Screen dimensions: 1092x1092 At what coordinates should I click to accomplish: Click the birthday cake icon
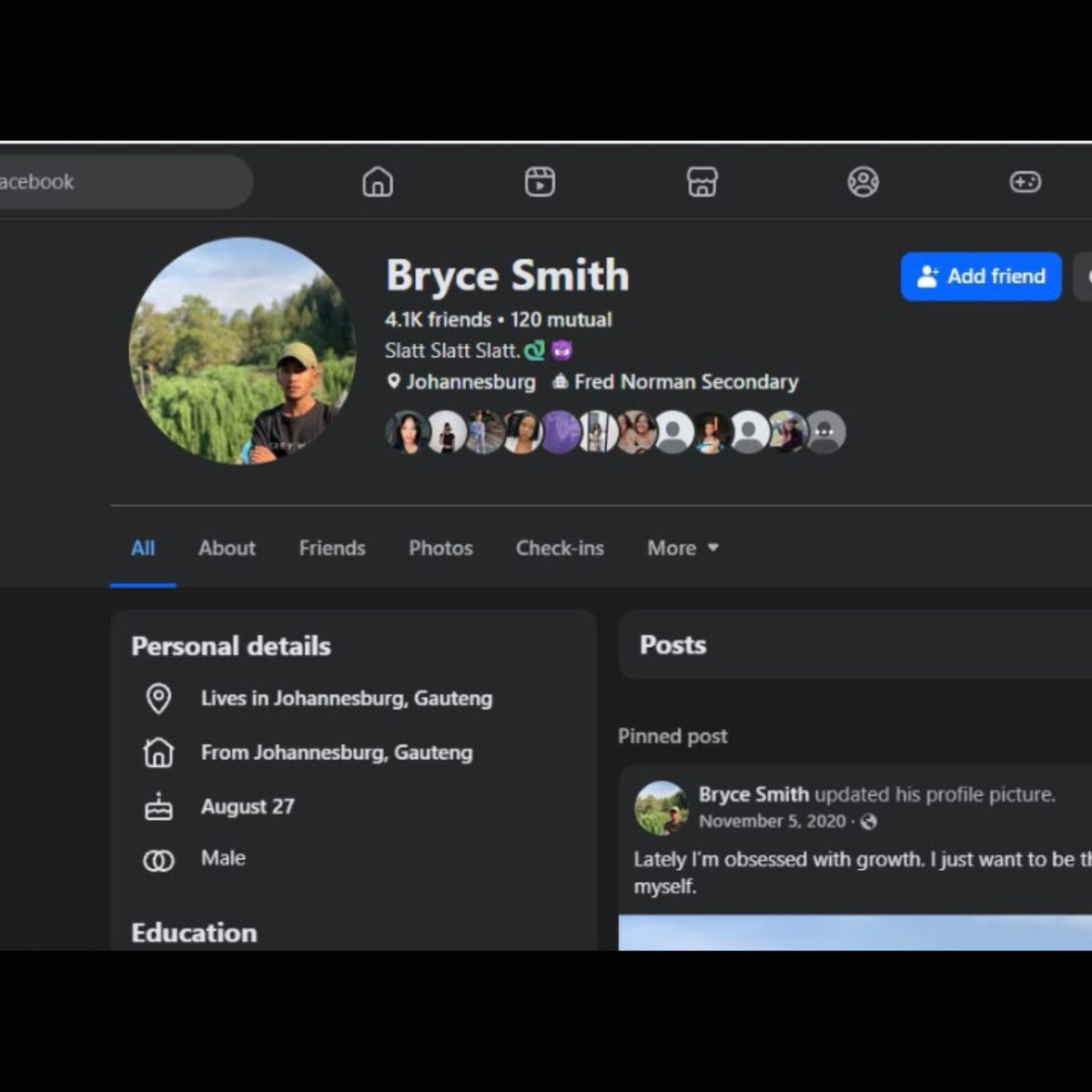[x=158, y=806]
